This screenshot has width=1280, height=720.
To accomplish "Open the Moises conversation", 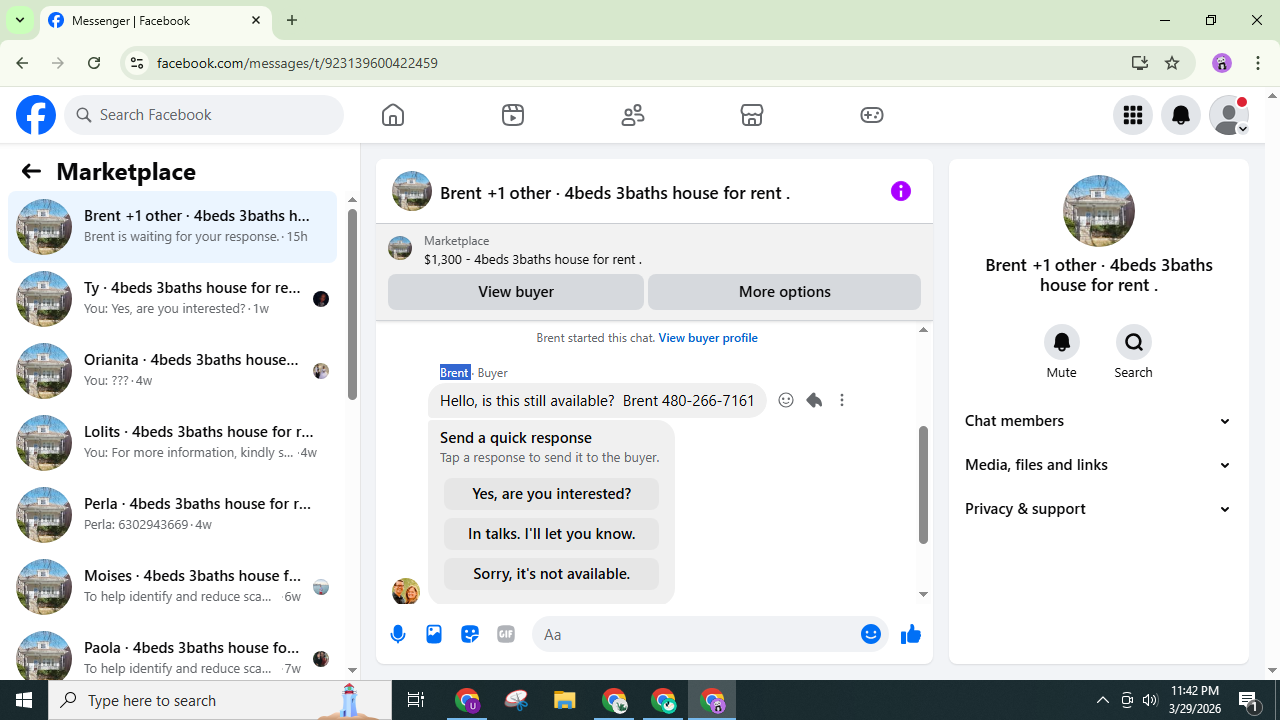I will pos(172,586).
